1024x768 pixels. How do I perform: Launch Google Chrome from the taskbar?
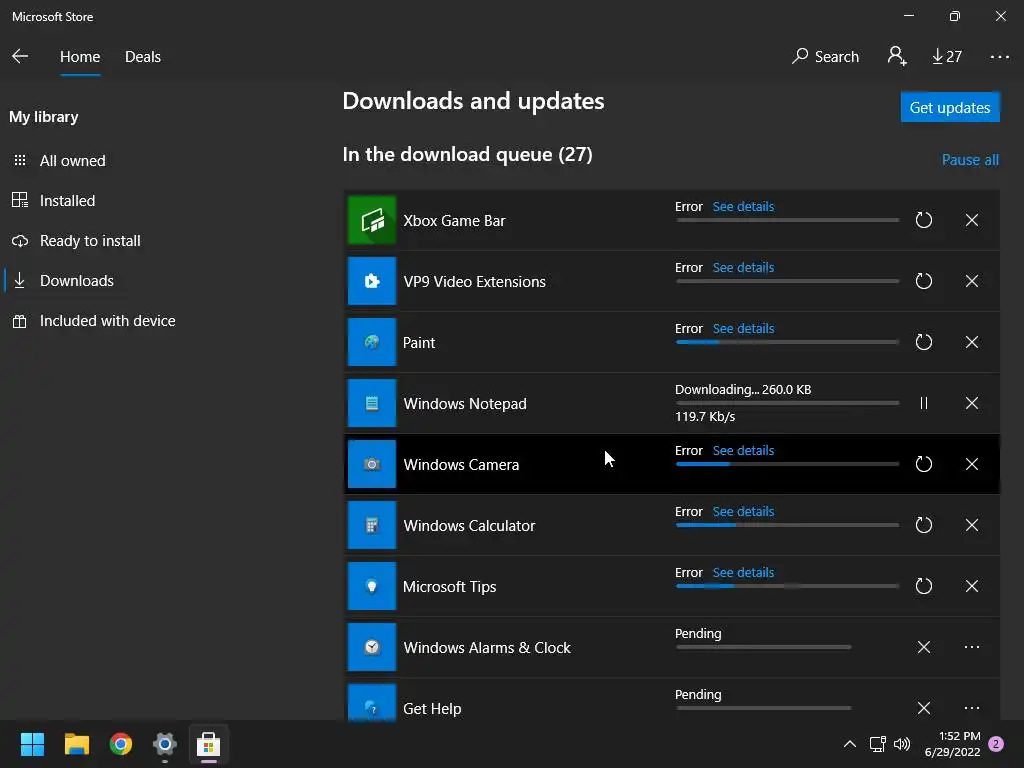pyautogui.click(x=121, y=744)
